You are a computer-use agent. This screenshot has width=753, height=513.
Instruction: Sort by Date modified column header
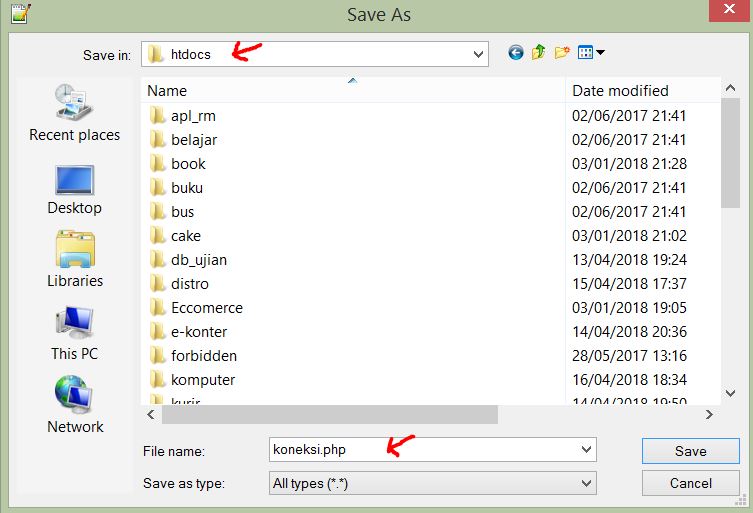pos(644,90)
